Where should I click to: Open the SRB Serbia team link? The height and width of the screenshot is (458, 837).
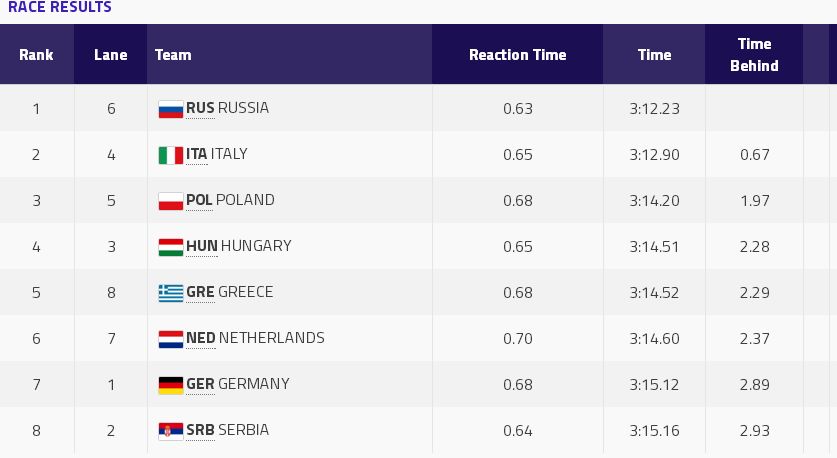[228, 430]
